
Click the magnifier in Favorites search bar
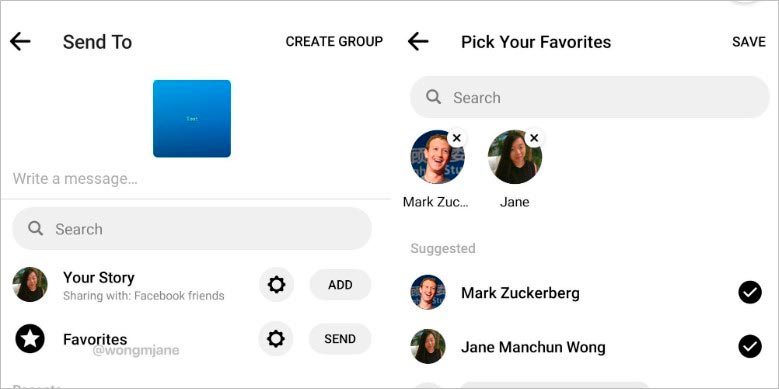[x=434, y=96]
